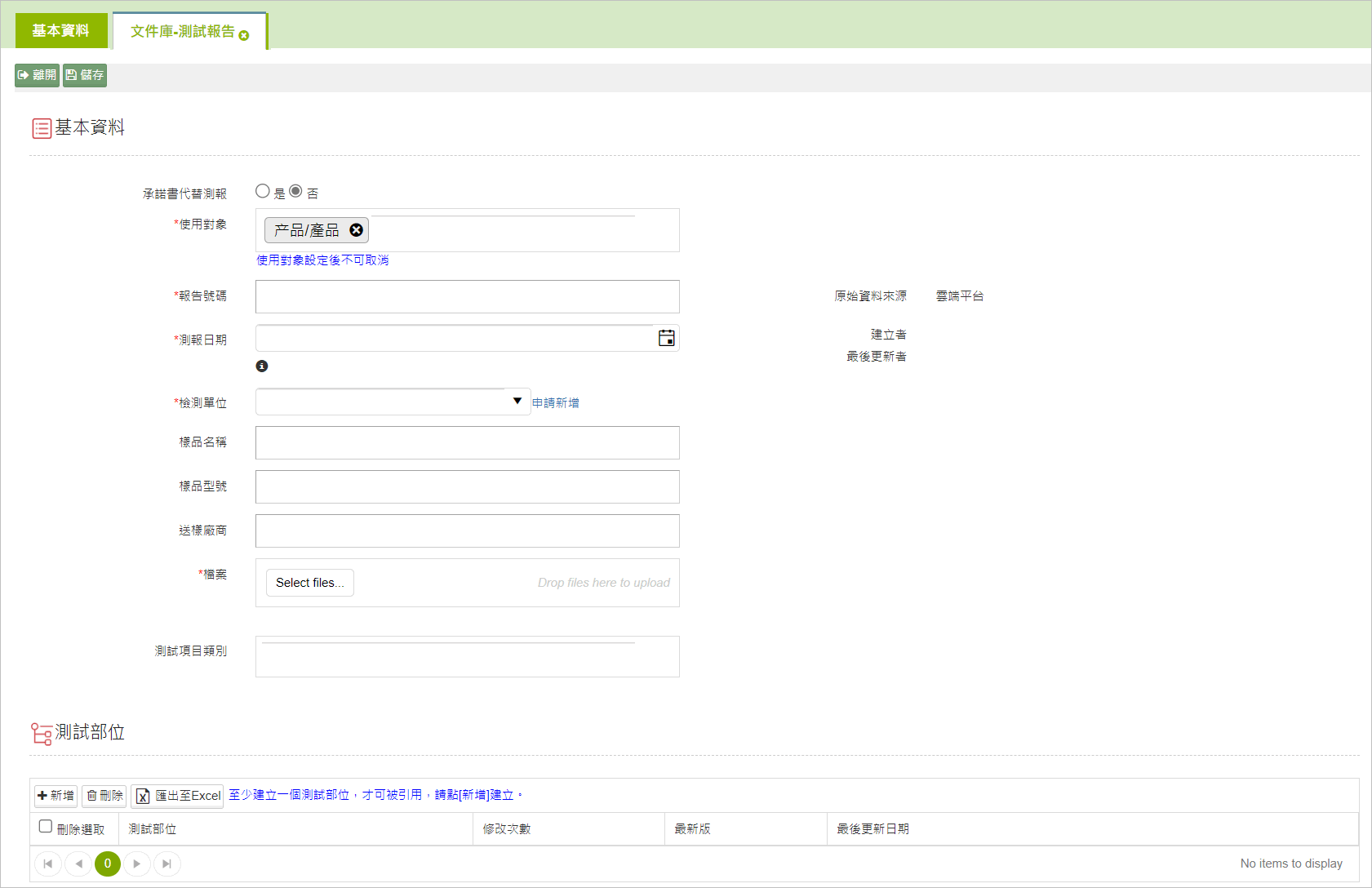The image size is (1372, 888).
Task: Focus the 報告號碼 input field
Action: [468, 296]
